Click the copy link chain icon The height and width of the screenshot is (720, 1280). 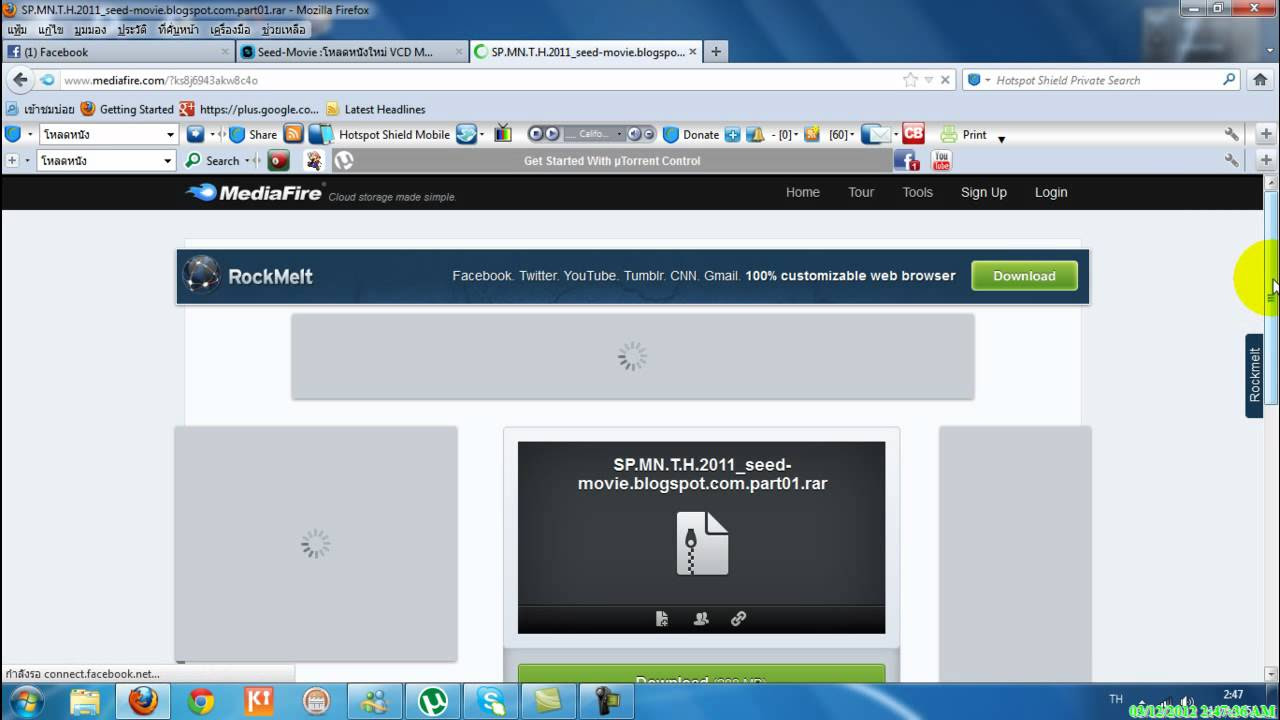(739, 619)
